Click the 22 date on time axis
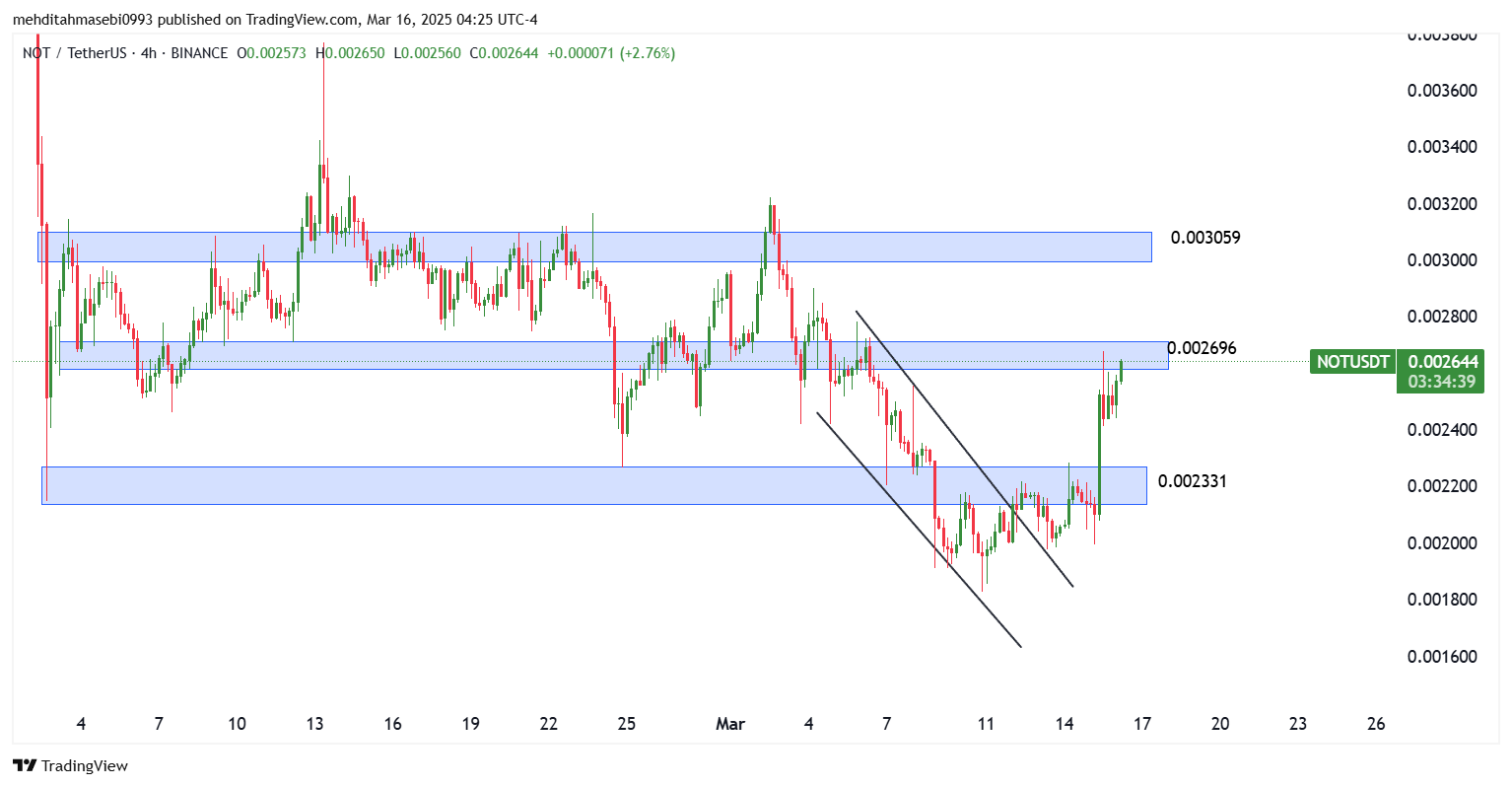Image resolution: width=1512 pixels, height=787 pixels. (549, 724)
